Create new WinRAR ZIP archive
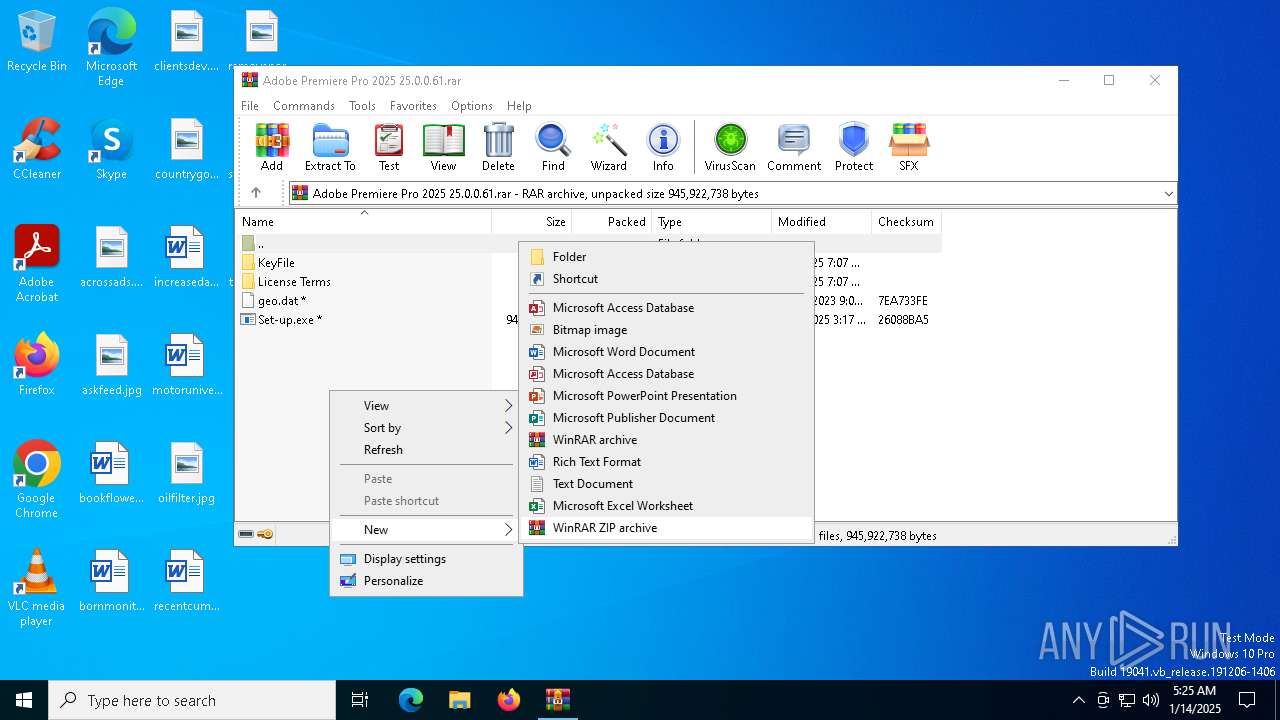Image resolution: width=1280 pixels, height=720 pixels. [666, 527]
